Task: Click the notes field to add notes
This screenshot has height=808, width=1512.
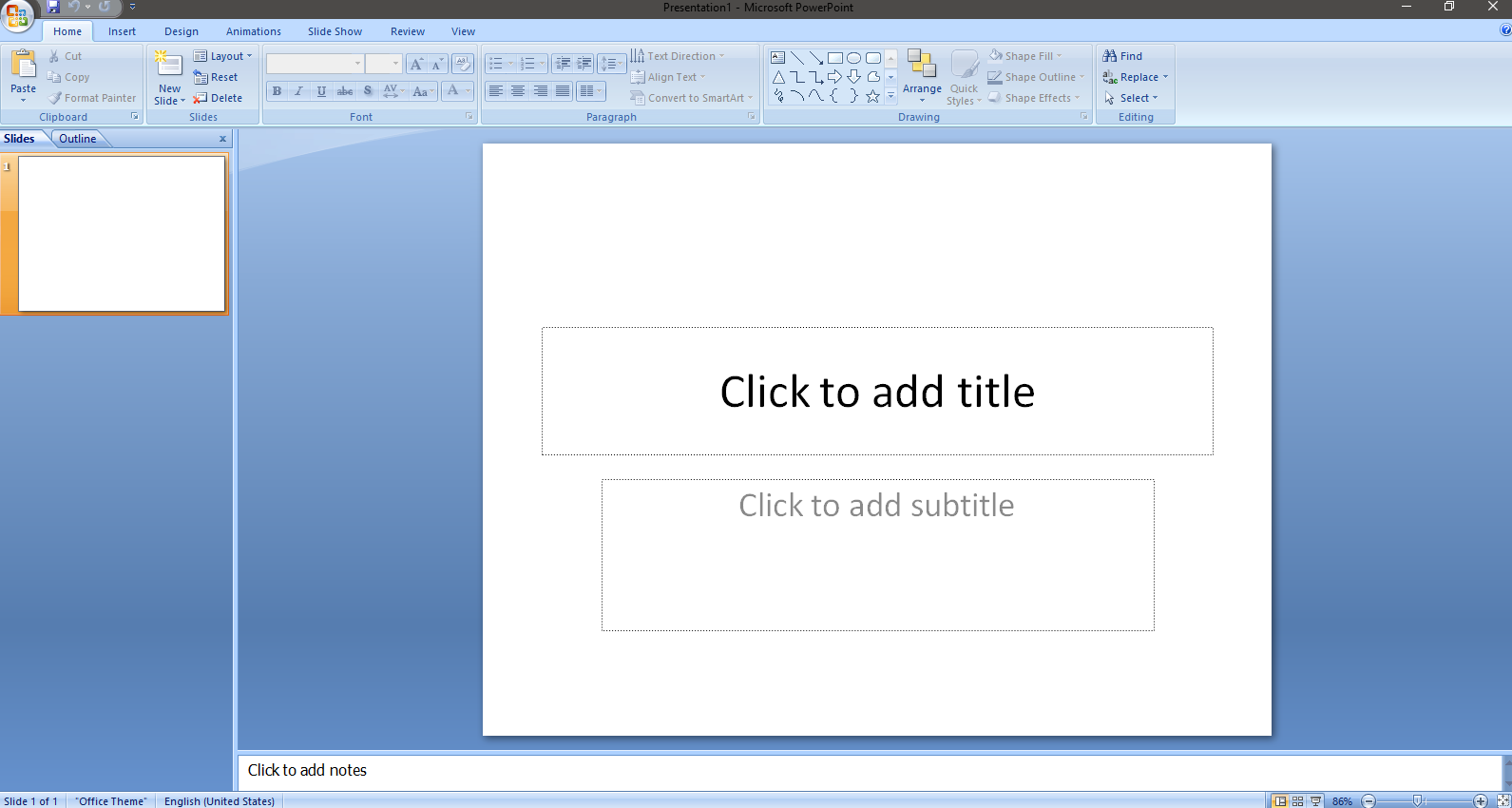Action: tap(869, 771)
